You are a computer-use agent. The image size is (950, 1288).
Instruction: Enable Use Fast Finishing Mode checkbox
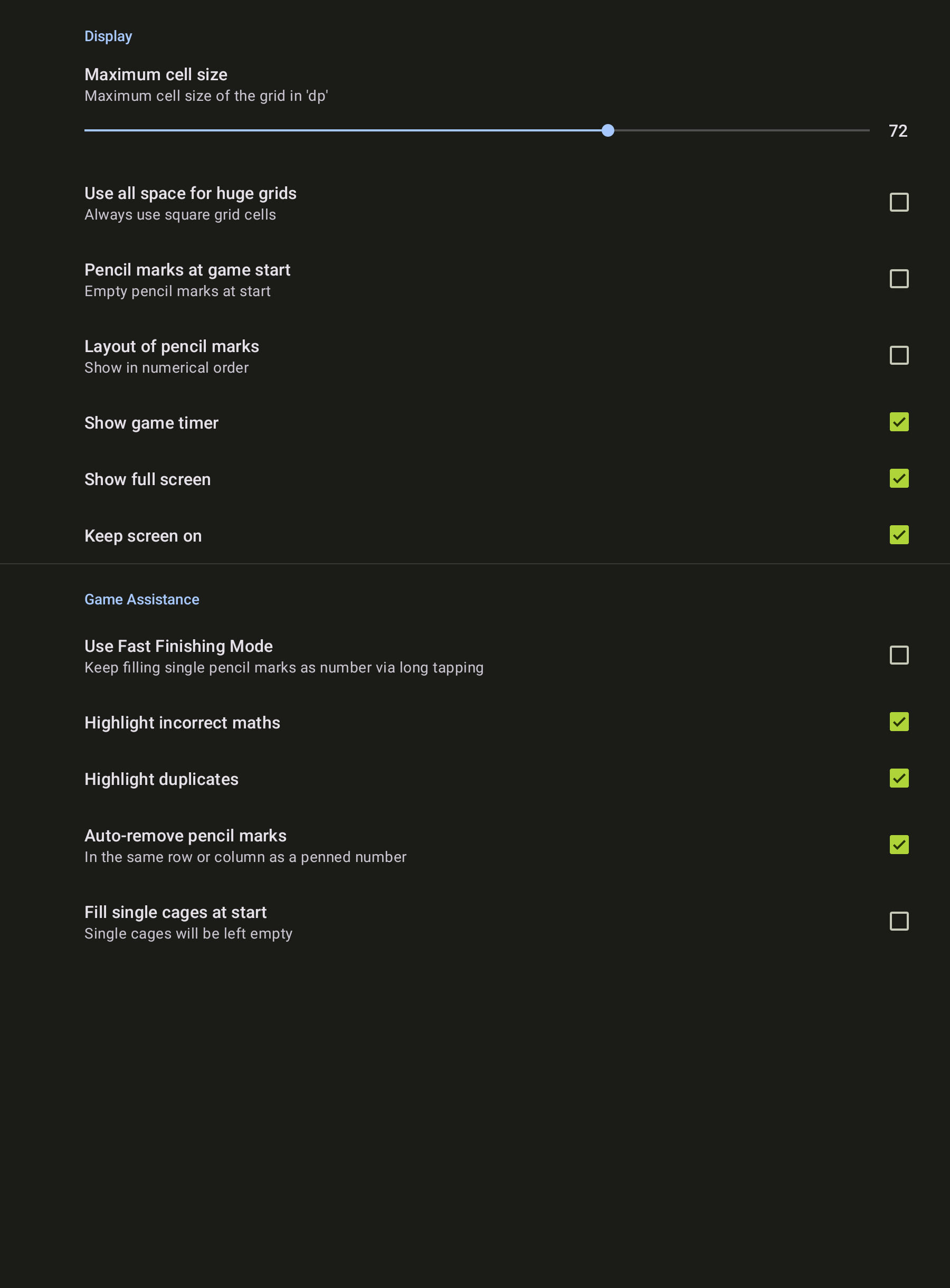899,655
